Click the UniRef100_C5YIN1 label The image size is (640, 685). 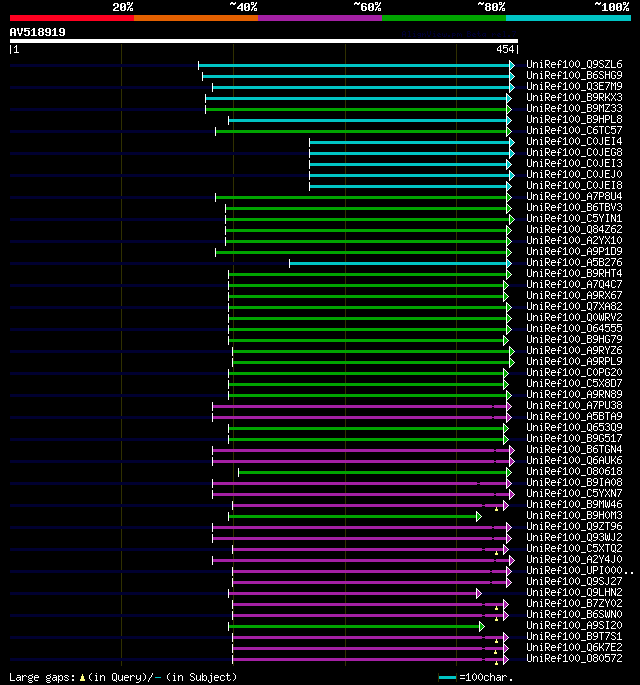pyautogui.click(x=574, y=218)
